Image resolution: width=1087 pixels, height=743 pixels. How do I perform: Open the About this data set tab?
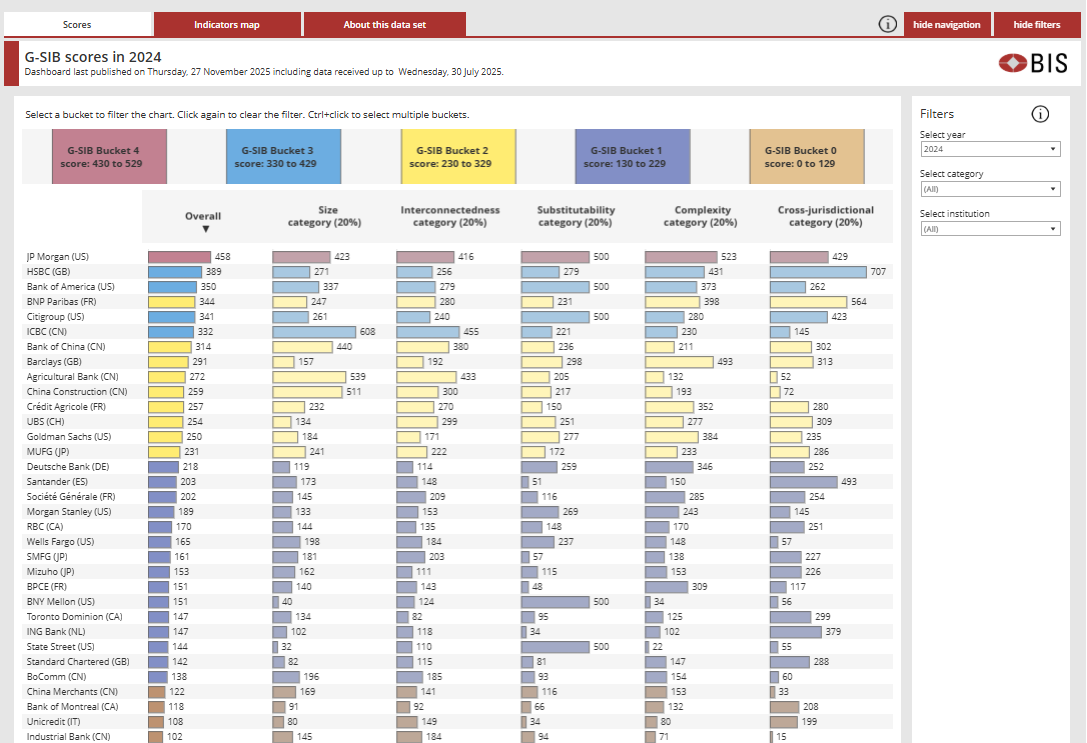point(385,24)
